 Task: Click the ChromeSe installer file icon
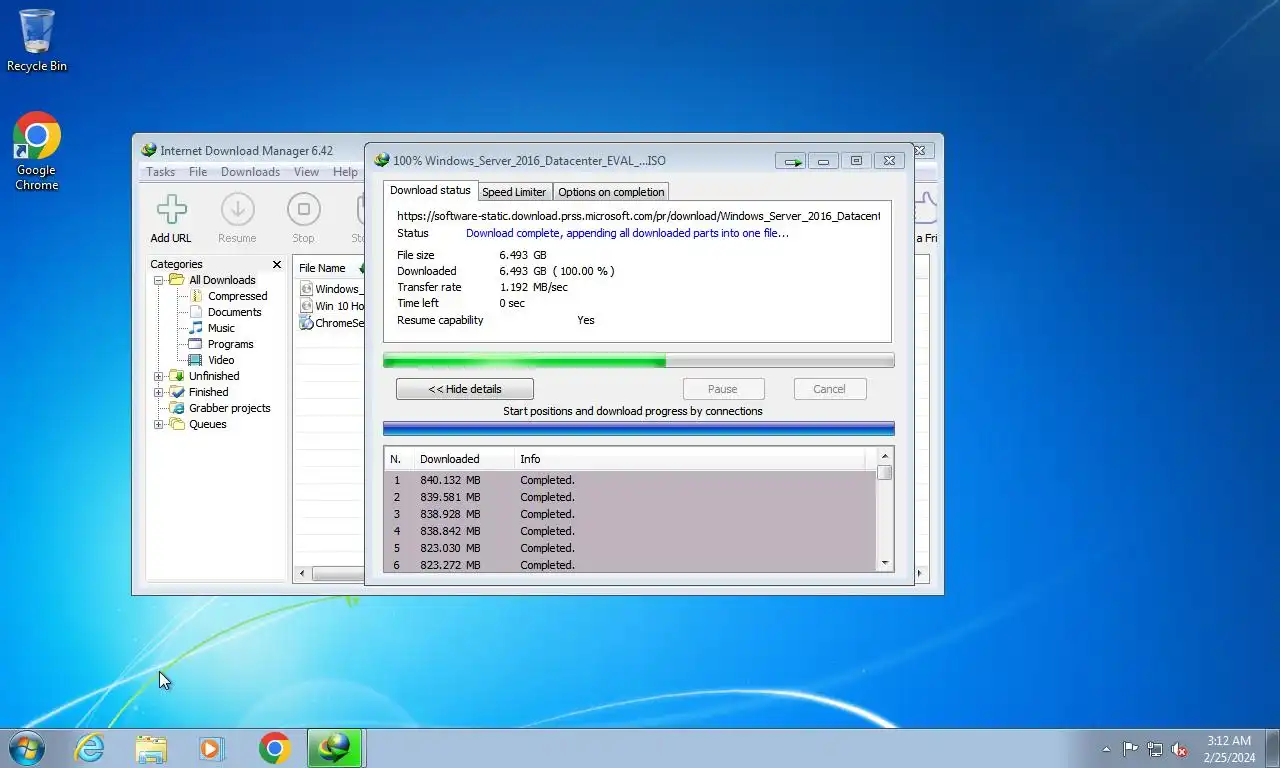(x=306, y=323)
